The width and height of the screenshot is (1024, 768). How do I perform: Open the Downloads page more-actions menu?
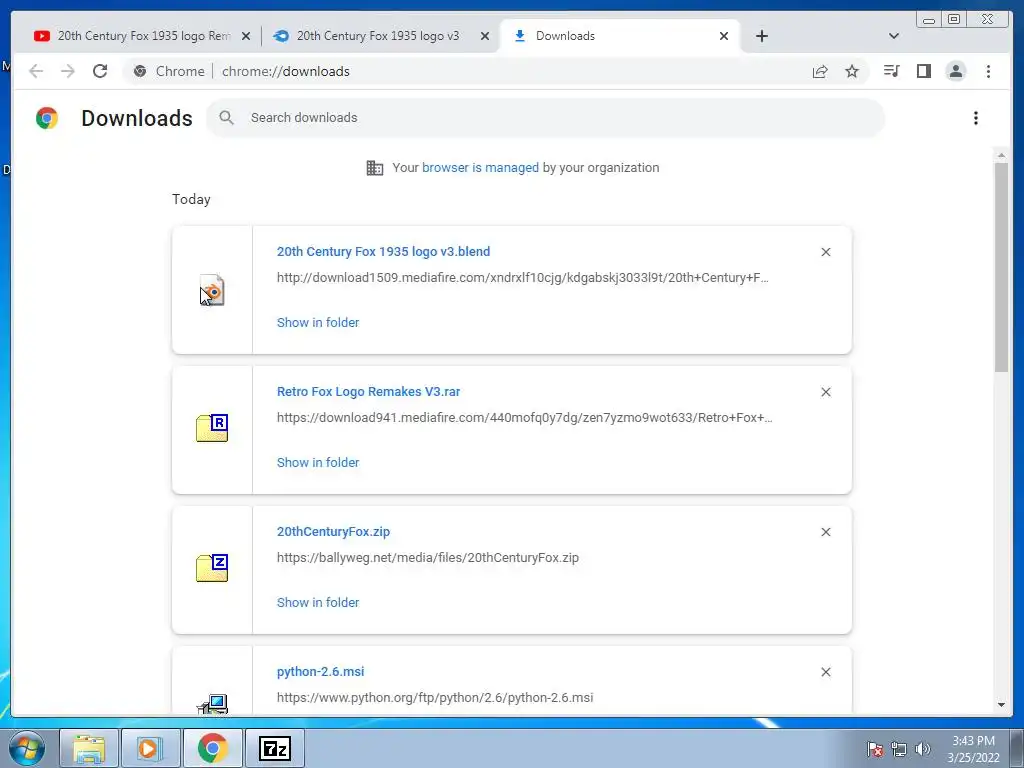point(976,118)
